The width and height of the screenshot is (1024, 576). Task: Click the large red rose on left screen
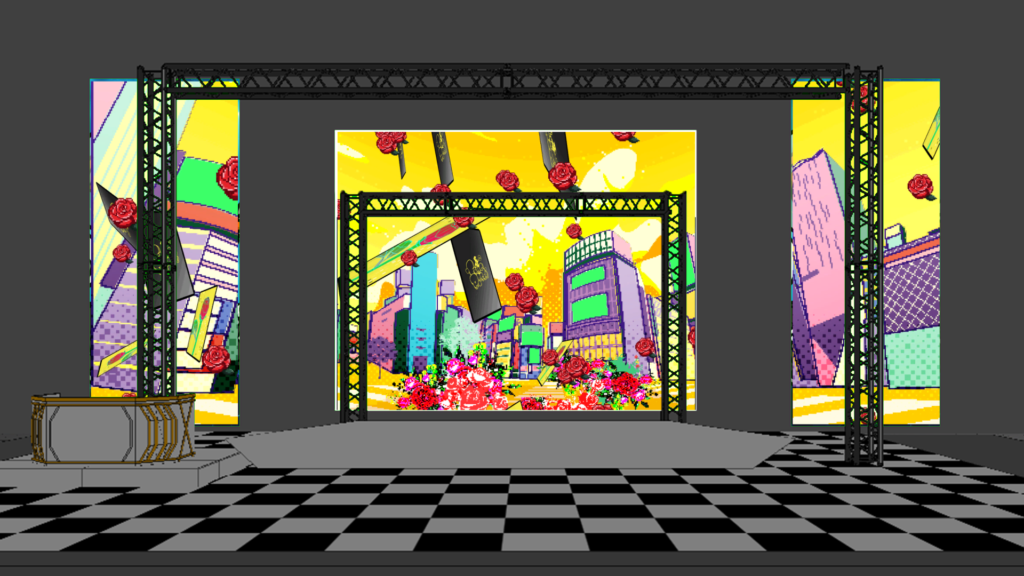pos(123,212)
